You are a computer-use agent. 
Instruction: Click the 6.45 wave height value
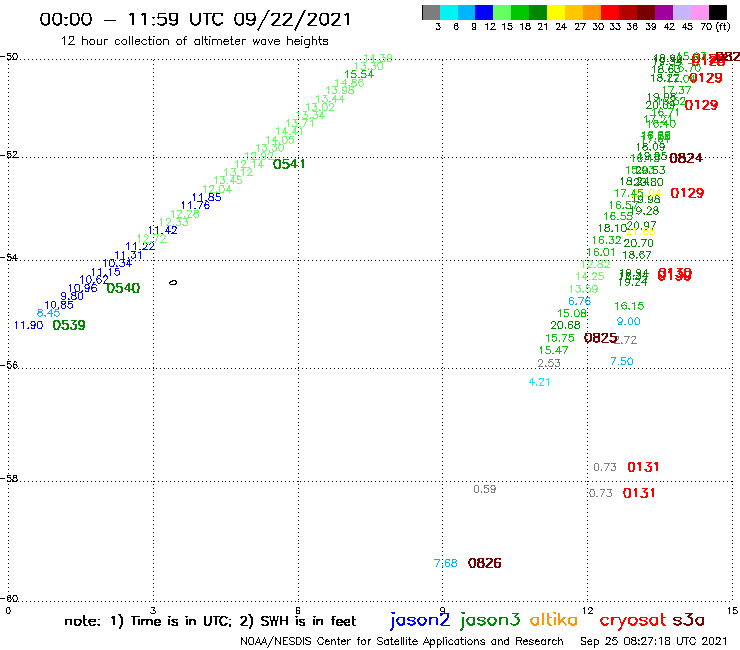[48, 313]
